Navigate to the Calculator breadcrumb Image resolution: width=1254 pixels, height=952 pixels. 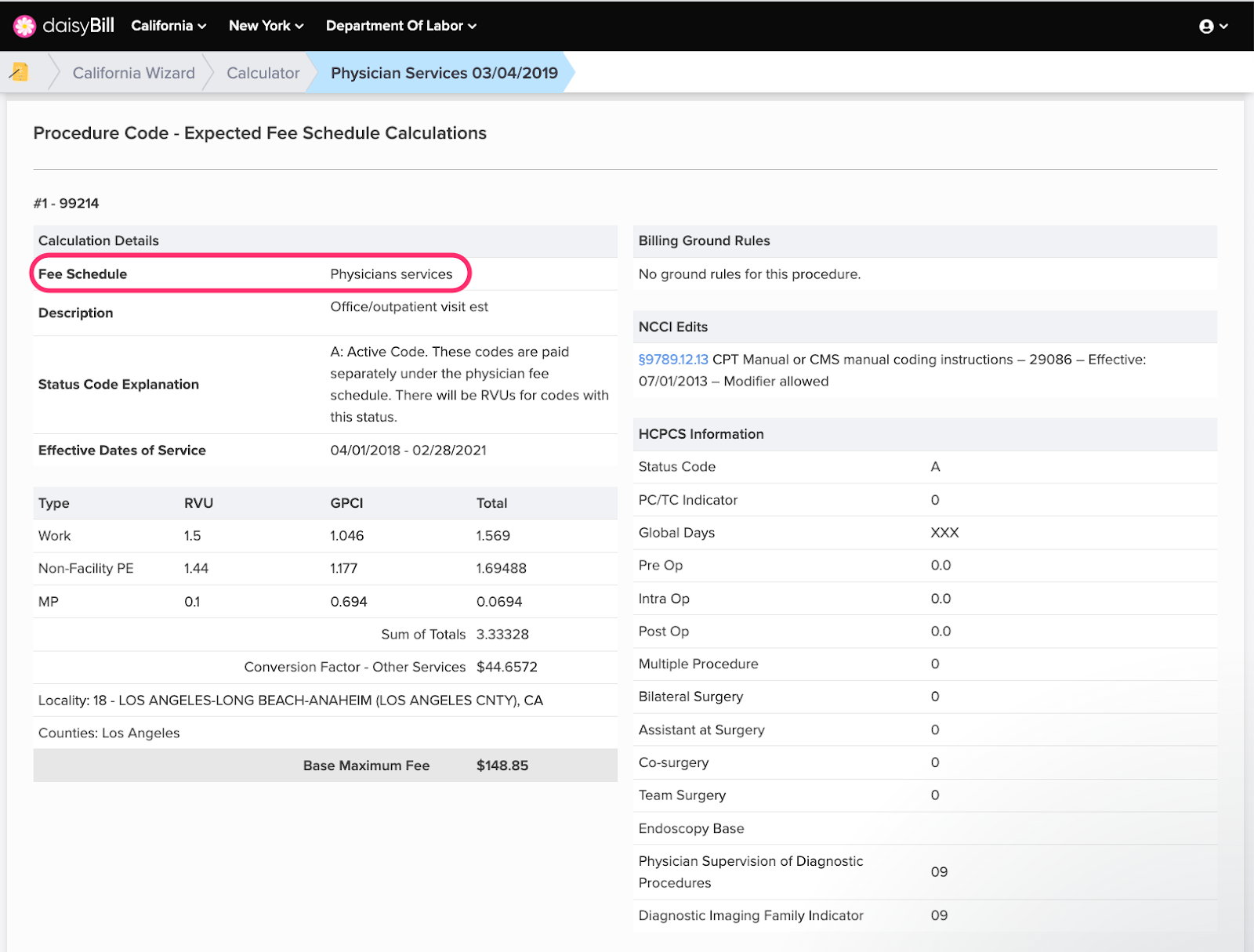click(263, 73)
